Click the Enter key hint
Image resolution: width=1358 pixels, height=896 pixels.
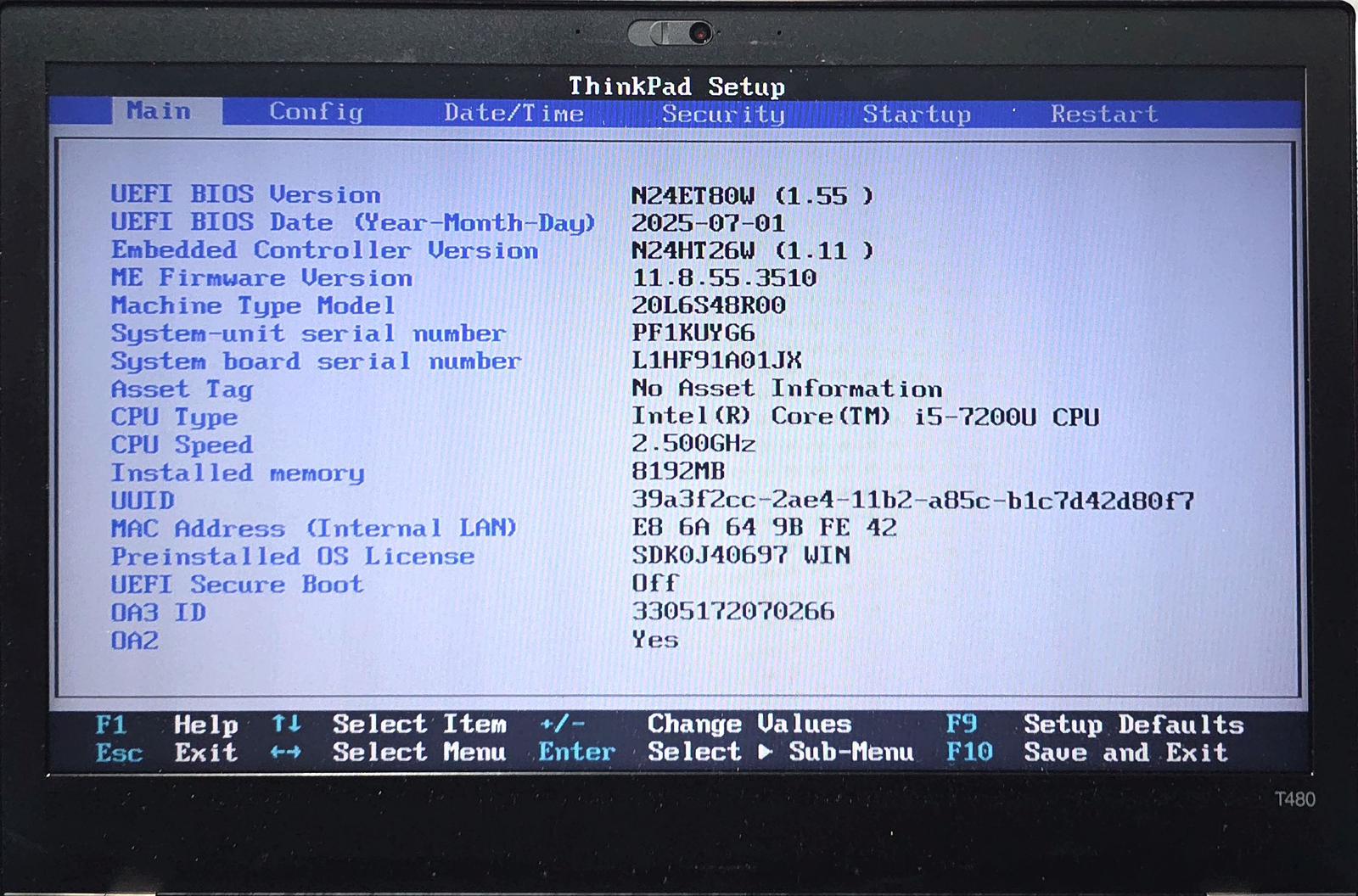coord(577,752)
